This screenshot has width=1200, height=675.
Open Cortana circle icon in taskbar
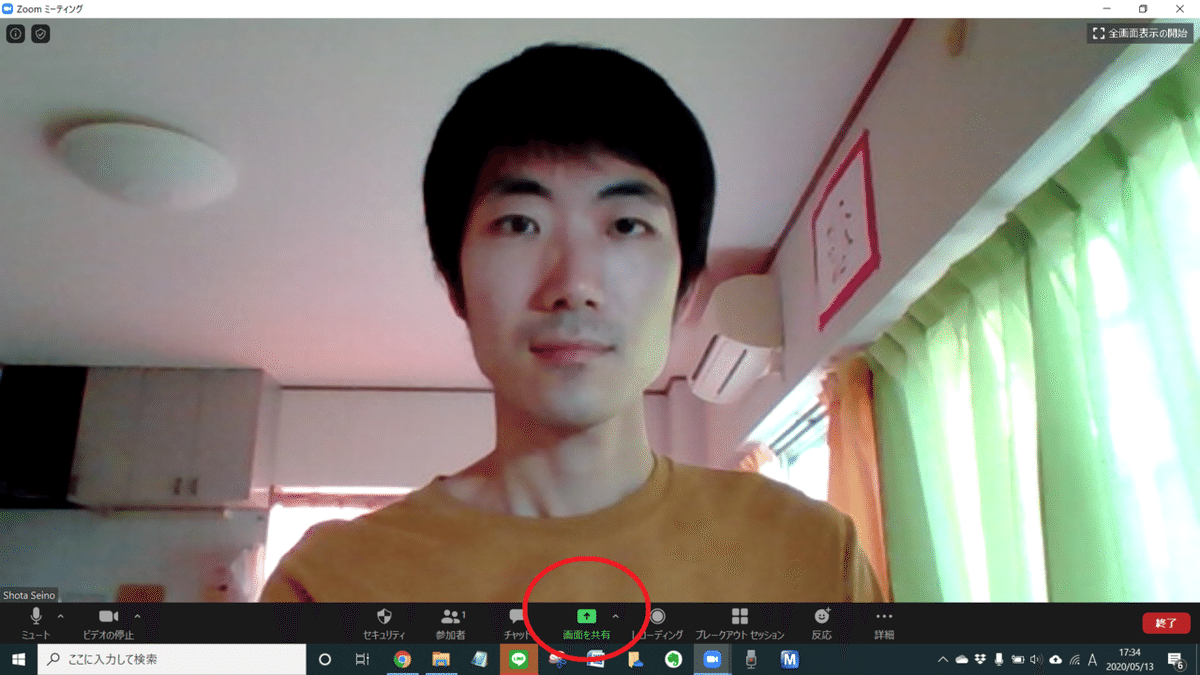[325, 659]
